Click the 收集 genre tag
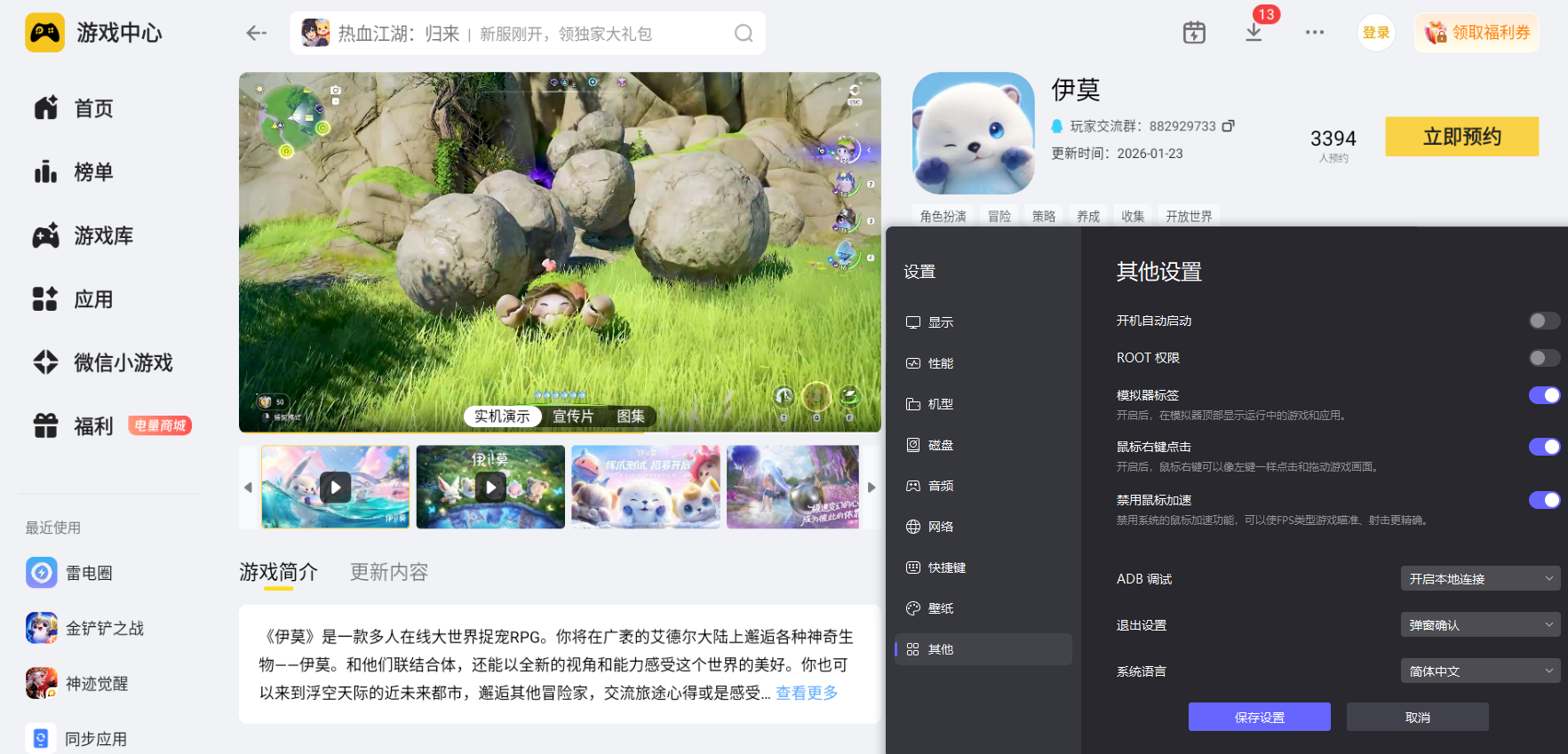Viewport: 1568px width, 754px height. pyautogui.click(x=1133, y=216)
